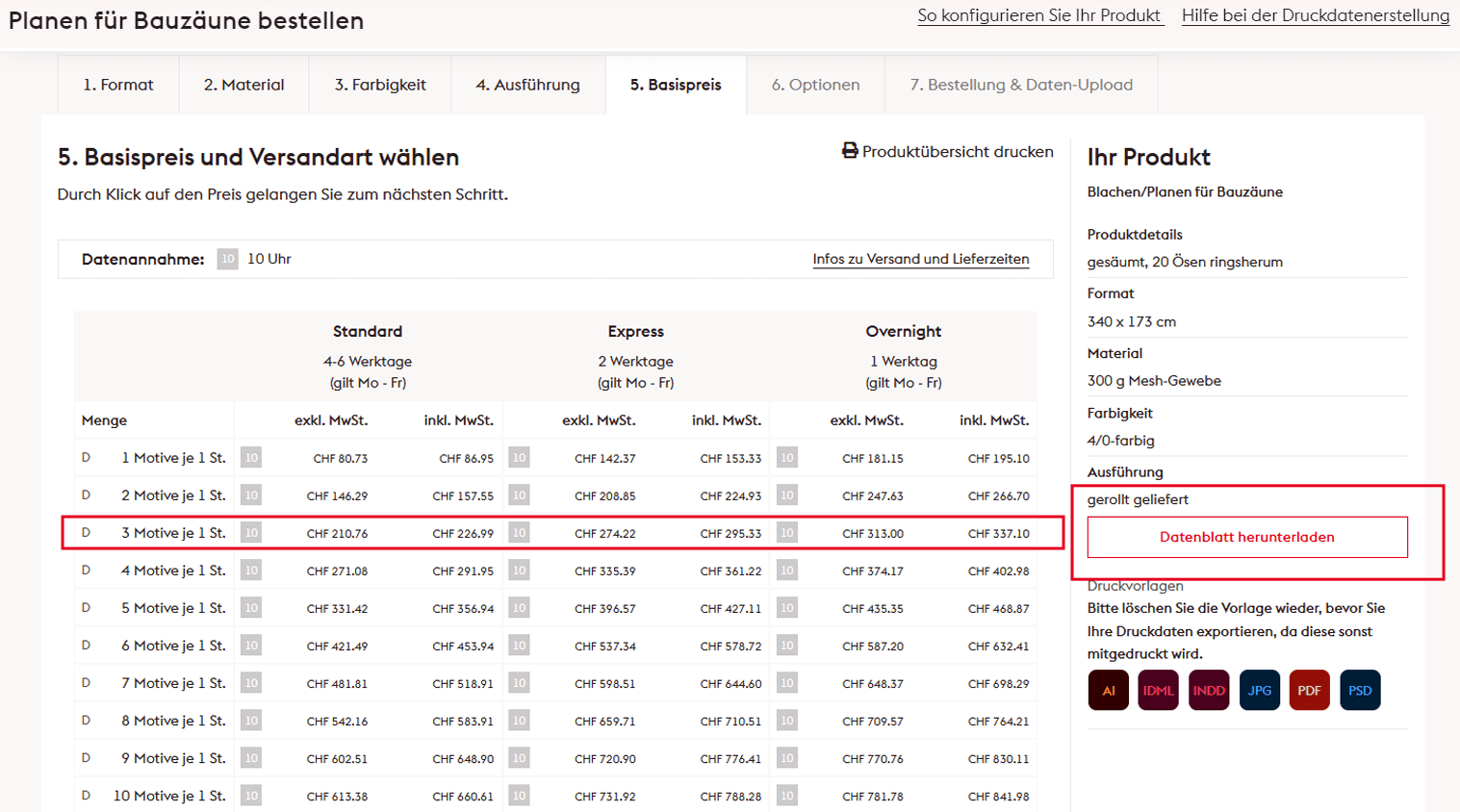Download the INDD print template
1460x812 pixels.
click(x=1209, y=691)
